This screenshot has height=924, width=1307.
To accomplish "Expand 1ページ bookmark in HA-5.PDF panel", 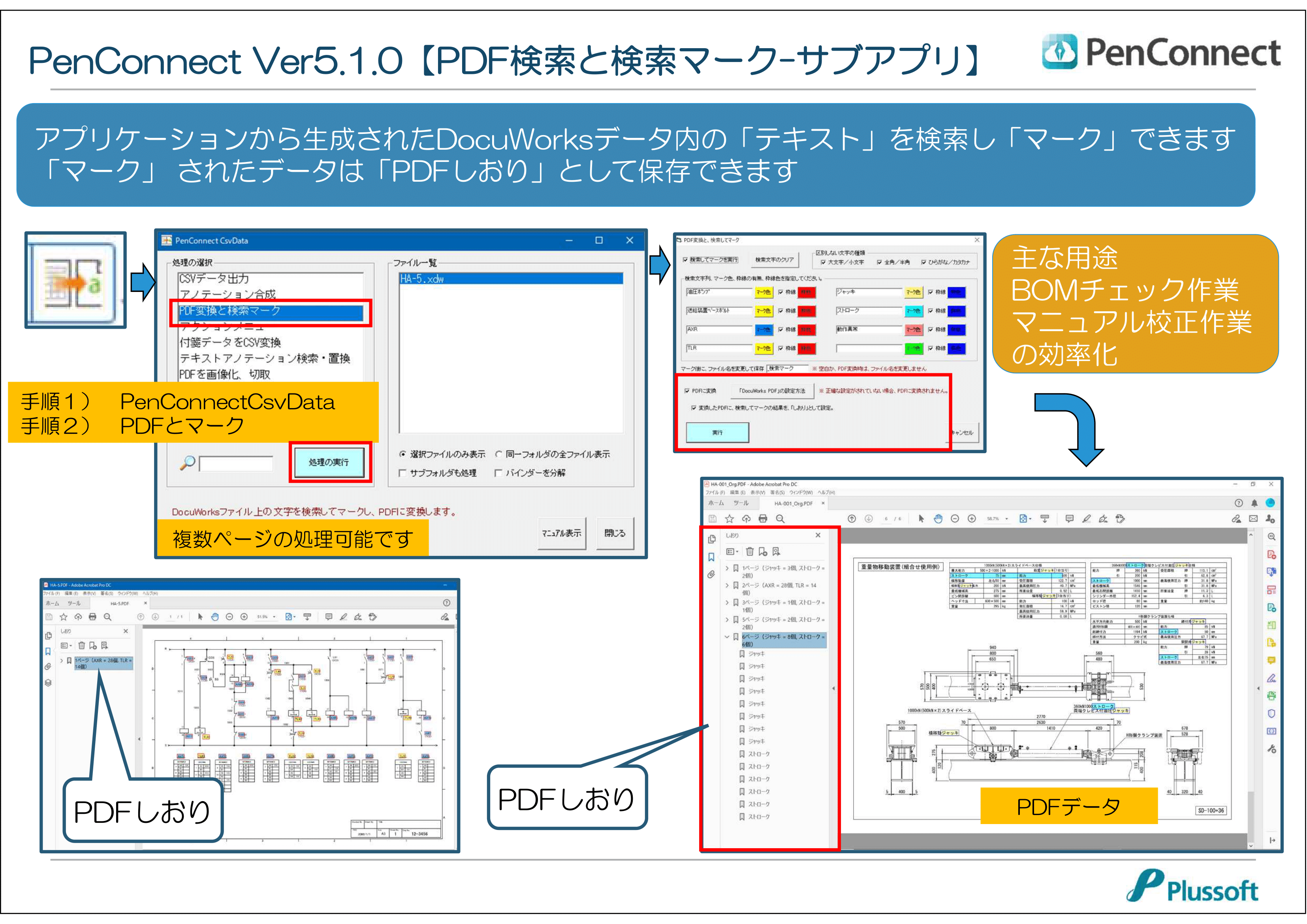I will coord(62,661).
